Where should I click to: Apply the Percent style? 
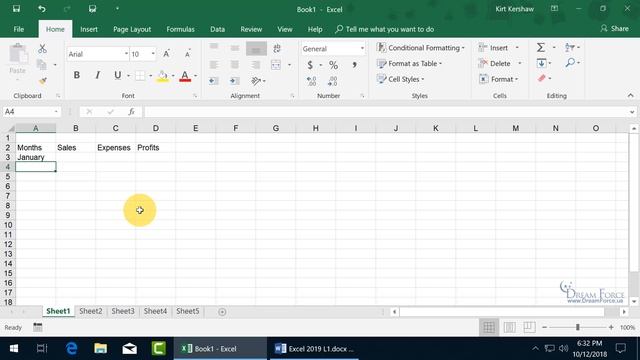click(x=333, y=65)
